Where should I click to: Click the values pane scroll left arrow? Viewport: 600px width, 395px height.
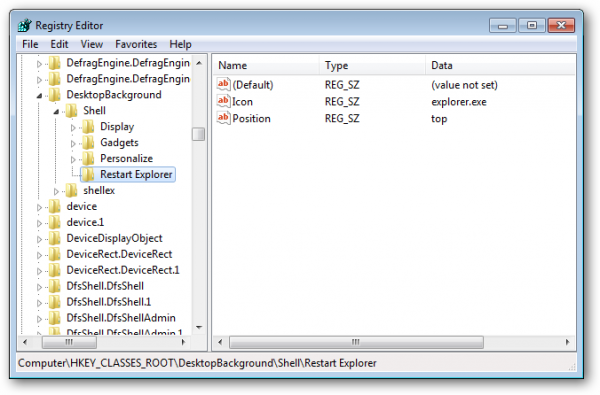(x=220, y=342)
